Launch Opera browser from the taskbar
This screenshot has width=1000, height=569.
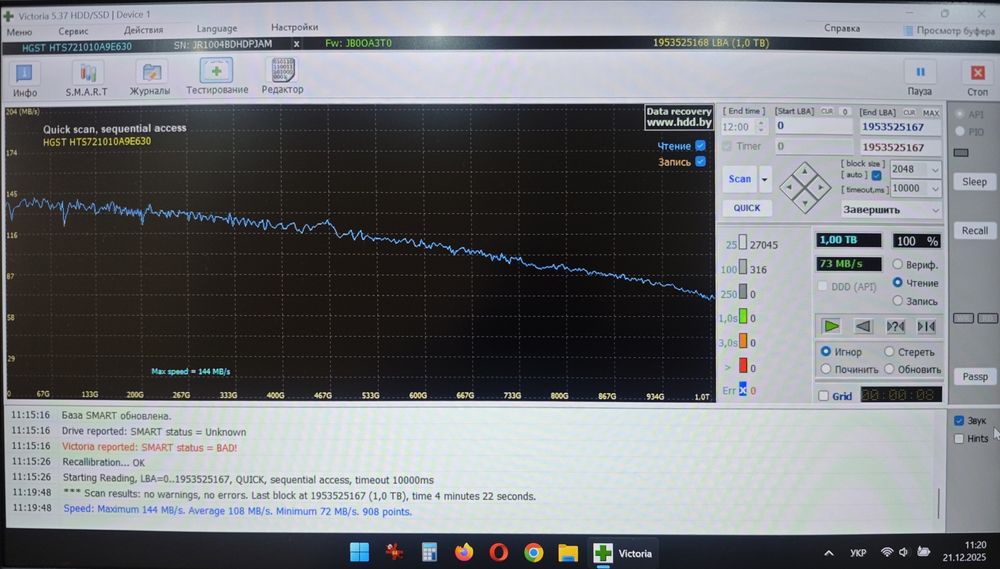pos(499,552)
